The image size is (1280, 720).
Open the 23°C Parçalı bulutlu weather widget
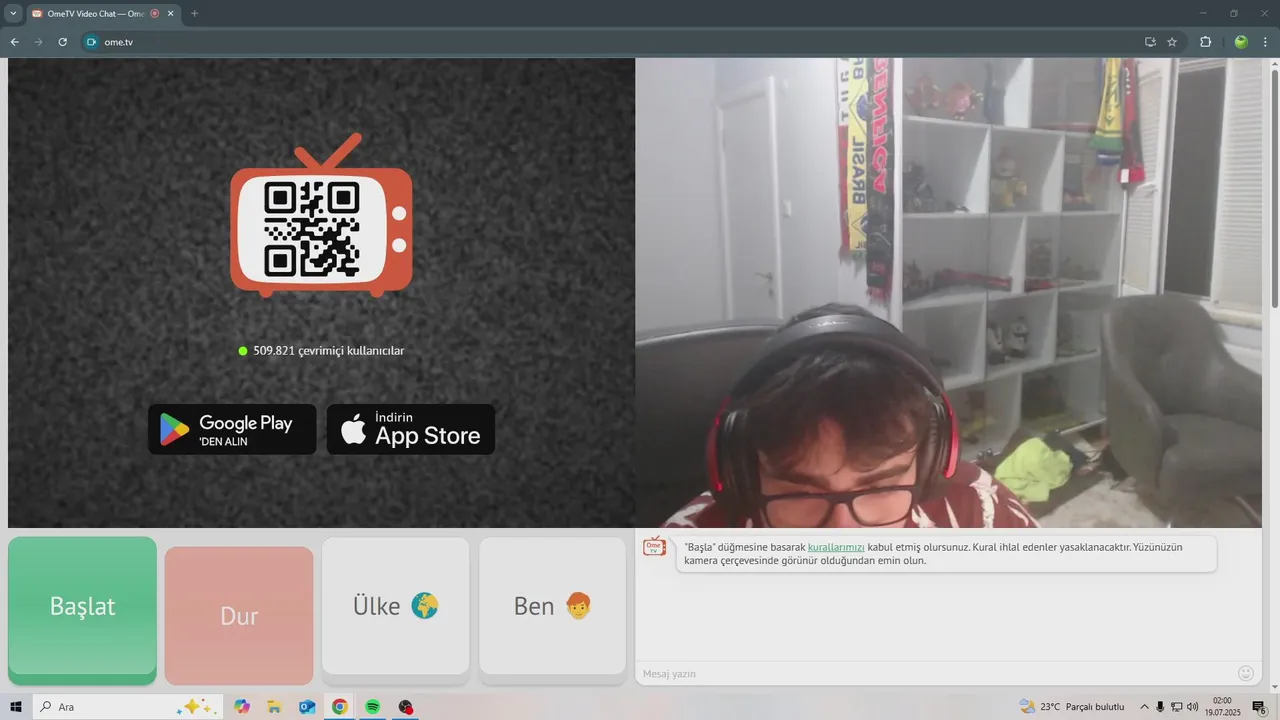pos(1072,707)
